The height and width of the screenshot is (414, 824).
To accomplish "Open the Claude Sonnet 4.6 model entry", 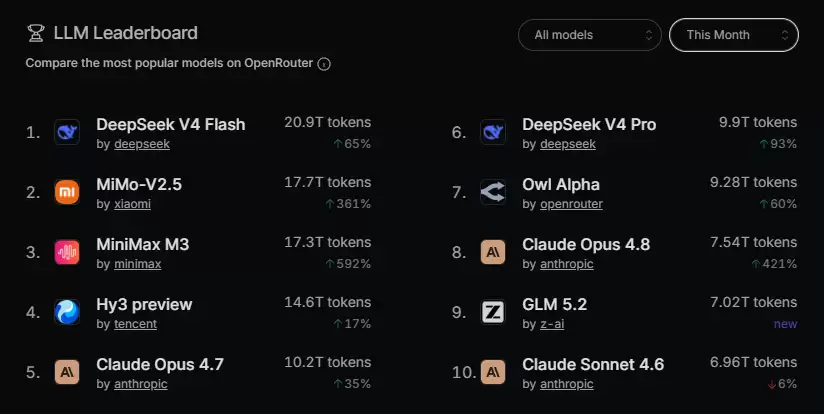I will coord(593,364).
